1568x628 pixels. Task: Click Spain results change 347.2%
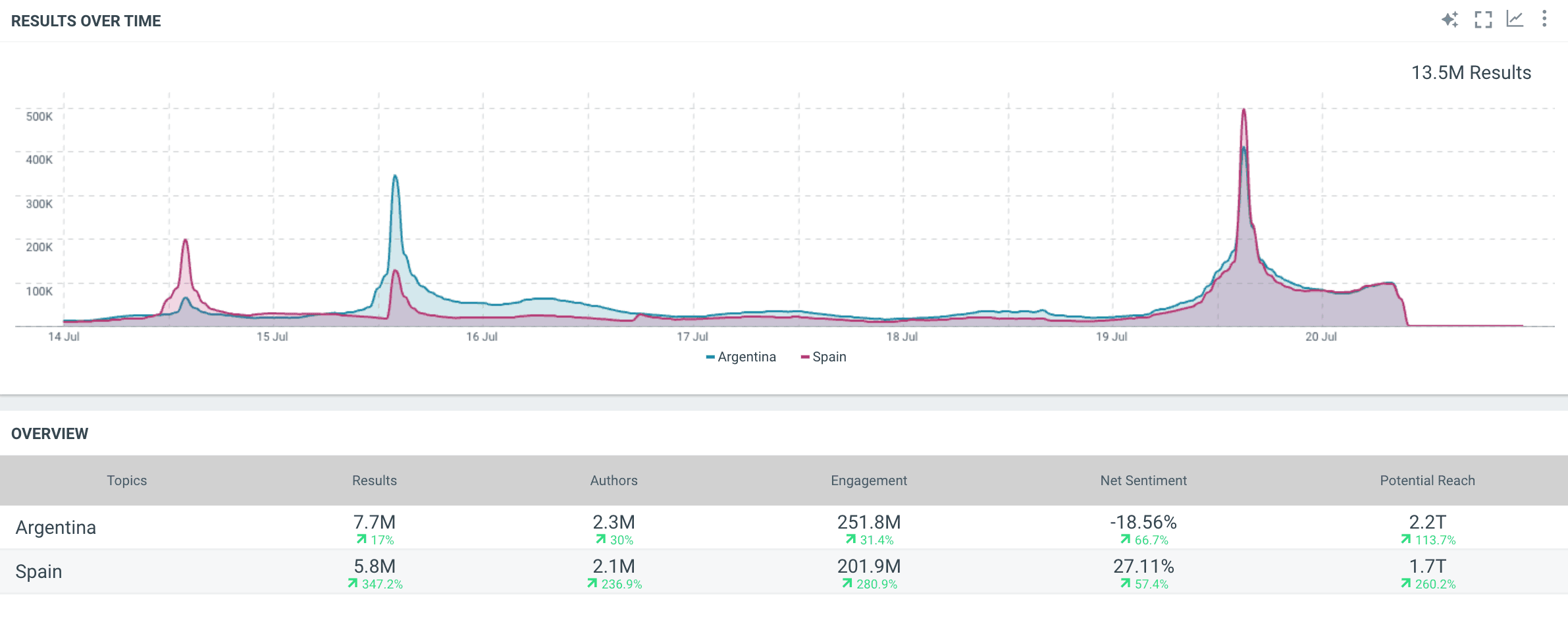[x=375, y=584]
